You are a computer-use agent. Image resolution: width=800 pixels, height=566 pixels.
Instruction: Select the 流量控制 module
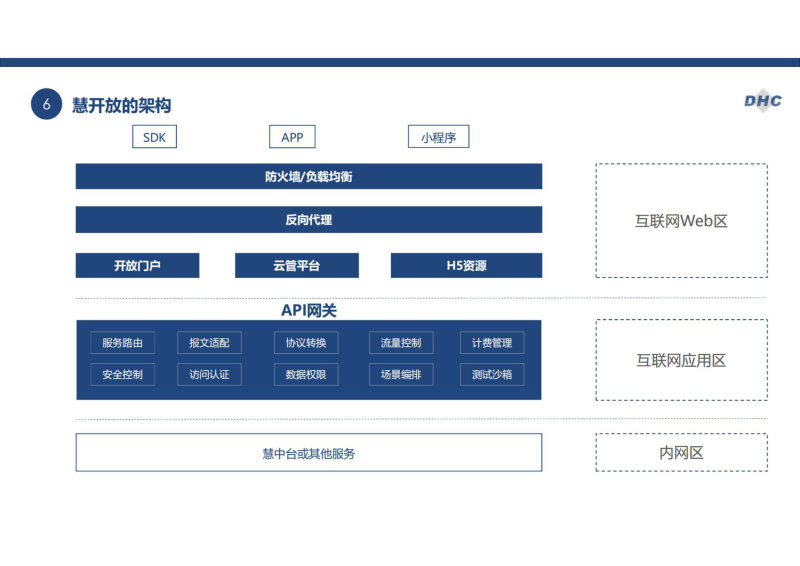coord(401,343)
